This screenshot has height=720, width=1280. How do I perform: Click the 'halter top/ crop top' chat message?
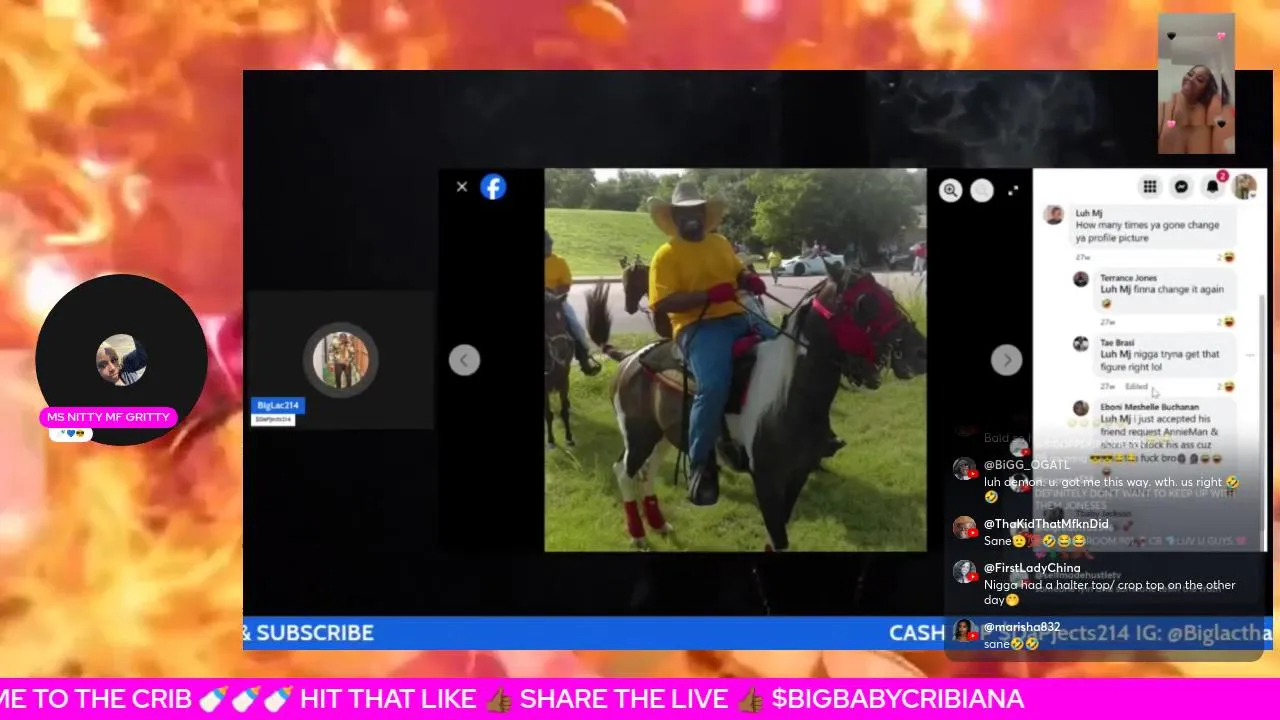[1110, 592]
